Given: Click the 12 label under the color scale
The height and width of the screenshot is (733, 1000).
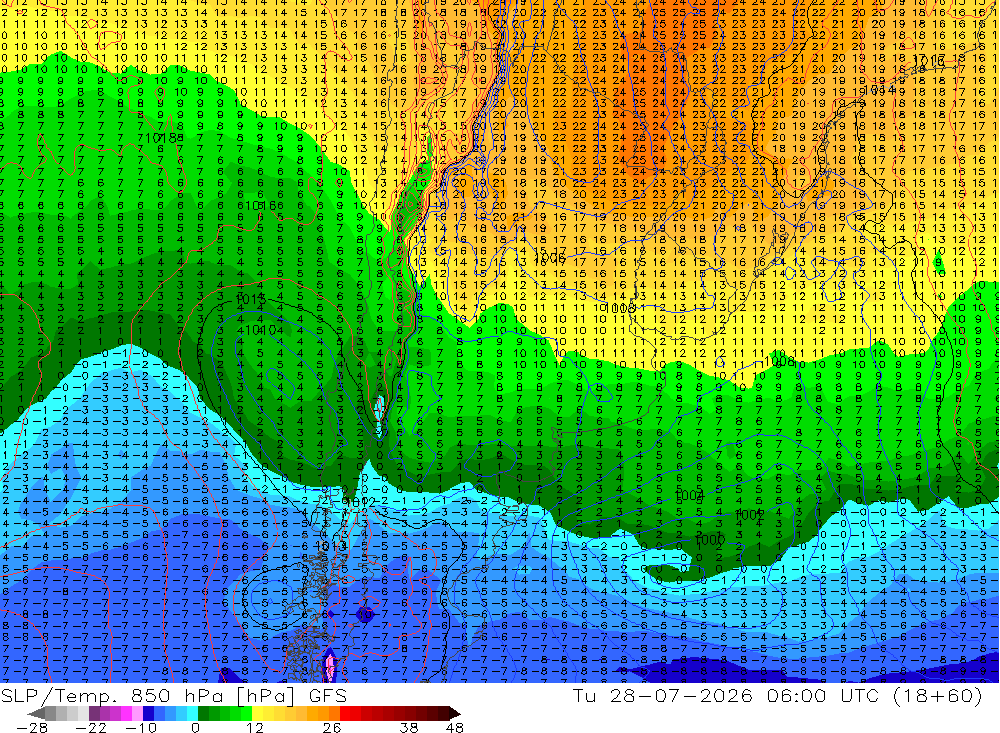Looking at the screenshot, I should [x=255, y=727].
